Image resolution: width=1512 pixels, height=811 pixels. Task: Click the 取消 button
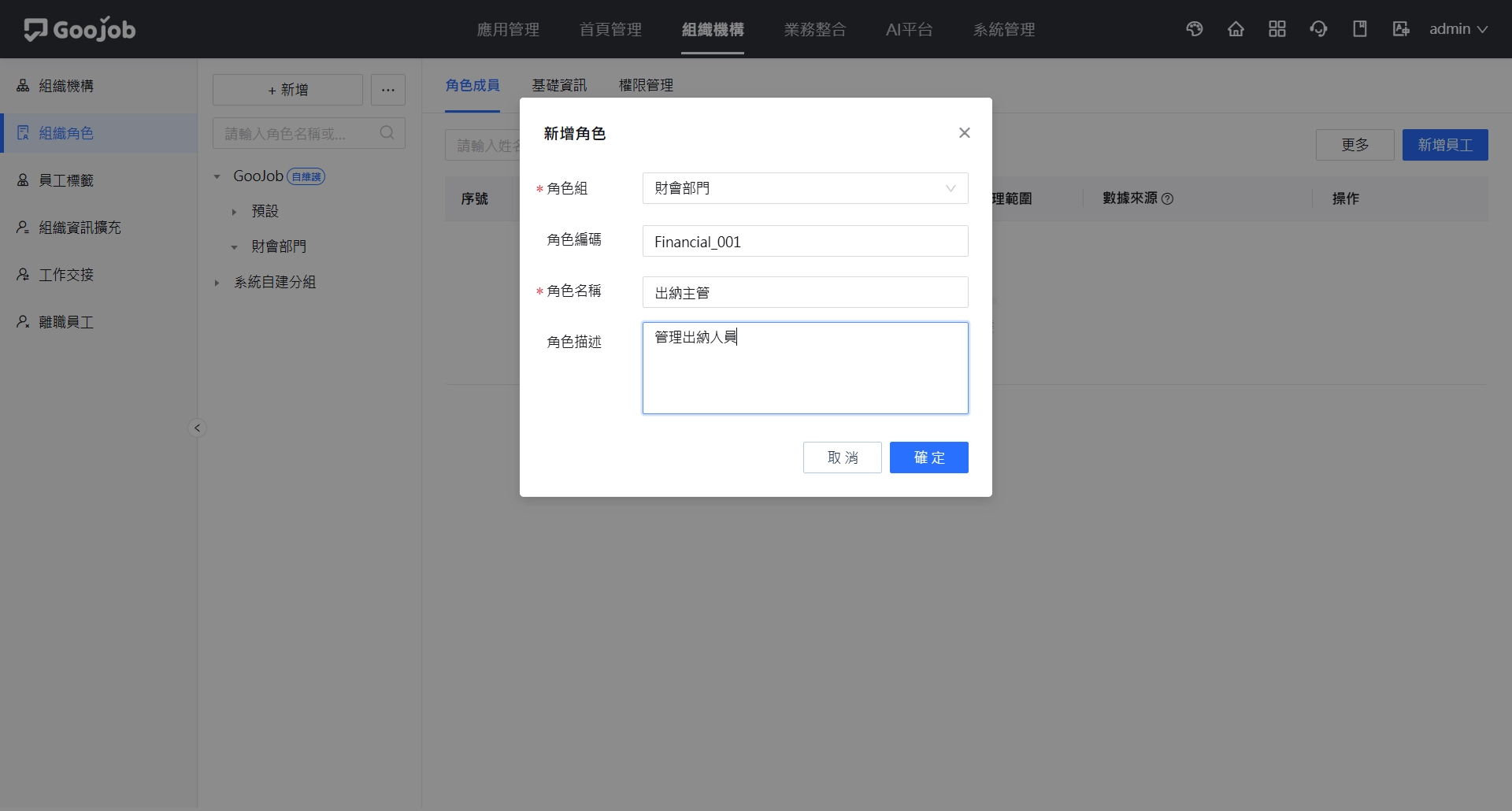coord(843,457)
